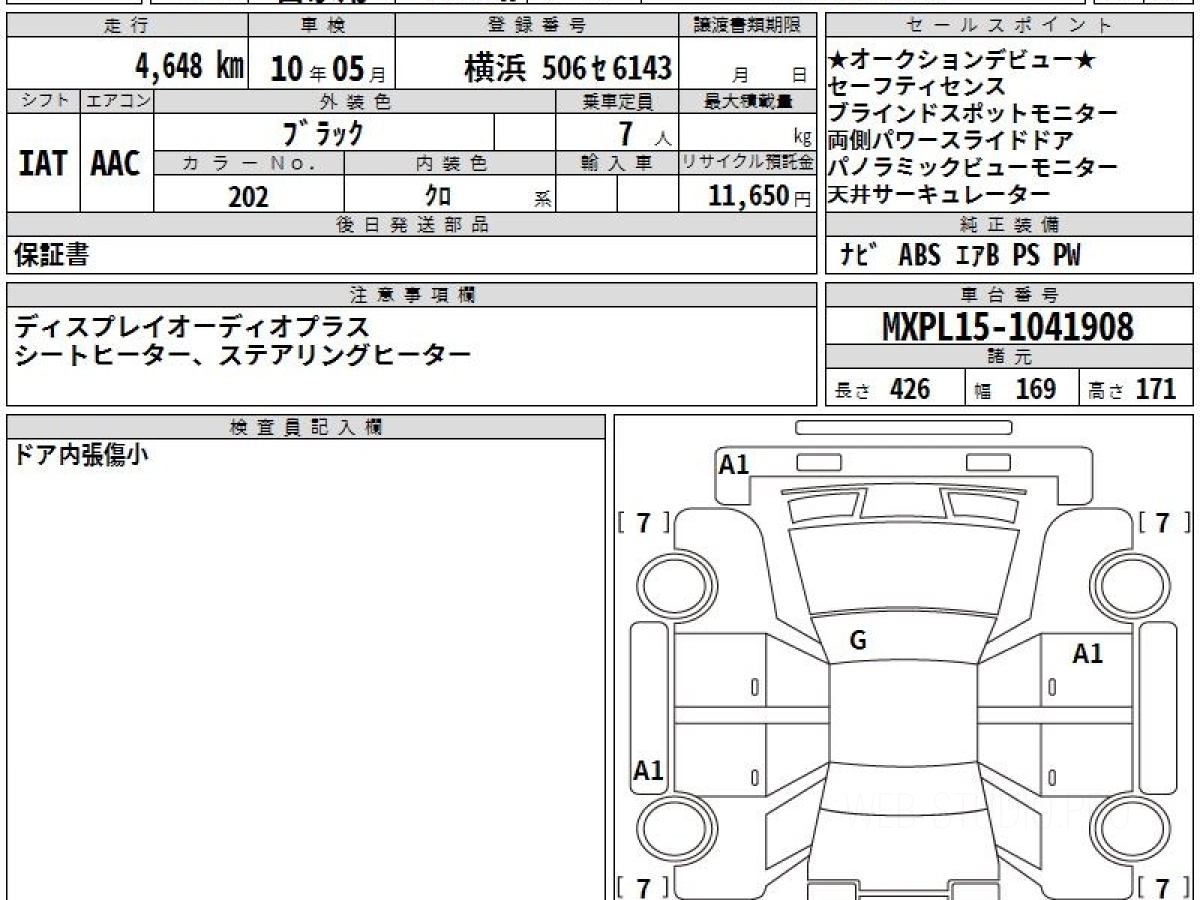Select chassis number MXPL15-1041908
Viewport: 1200px width, 900px height.
(1008, 326)
